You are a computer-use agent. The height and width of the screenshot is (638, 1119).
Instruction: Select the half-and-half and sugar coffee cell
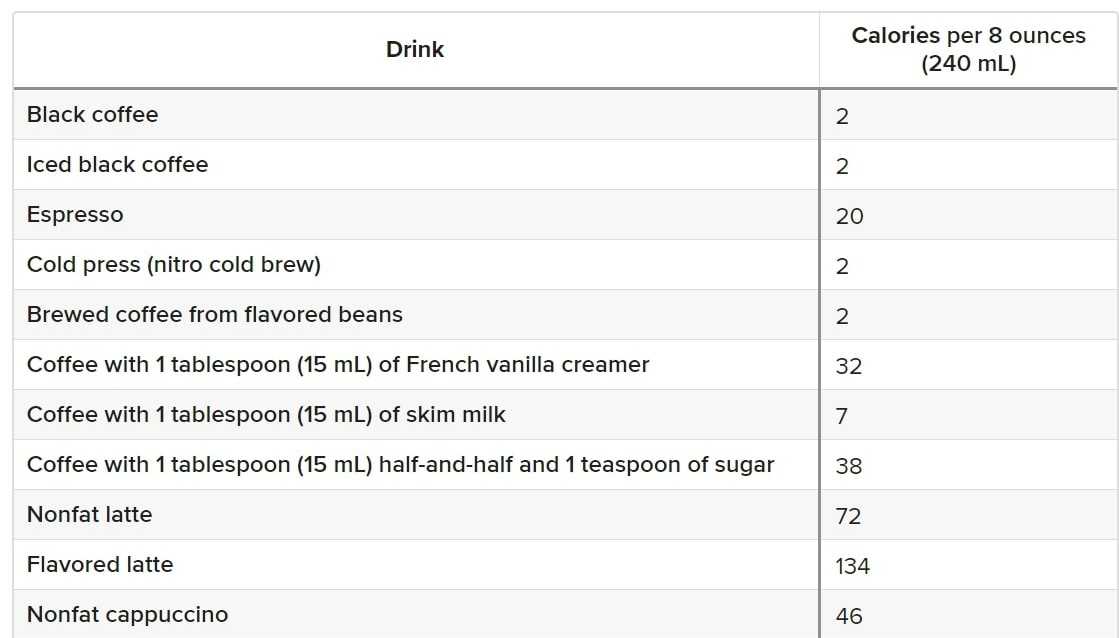click(400, 465)
